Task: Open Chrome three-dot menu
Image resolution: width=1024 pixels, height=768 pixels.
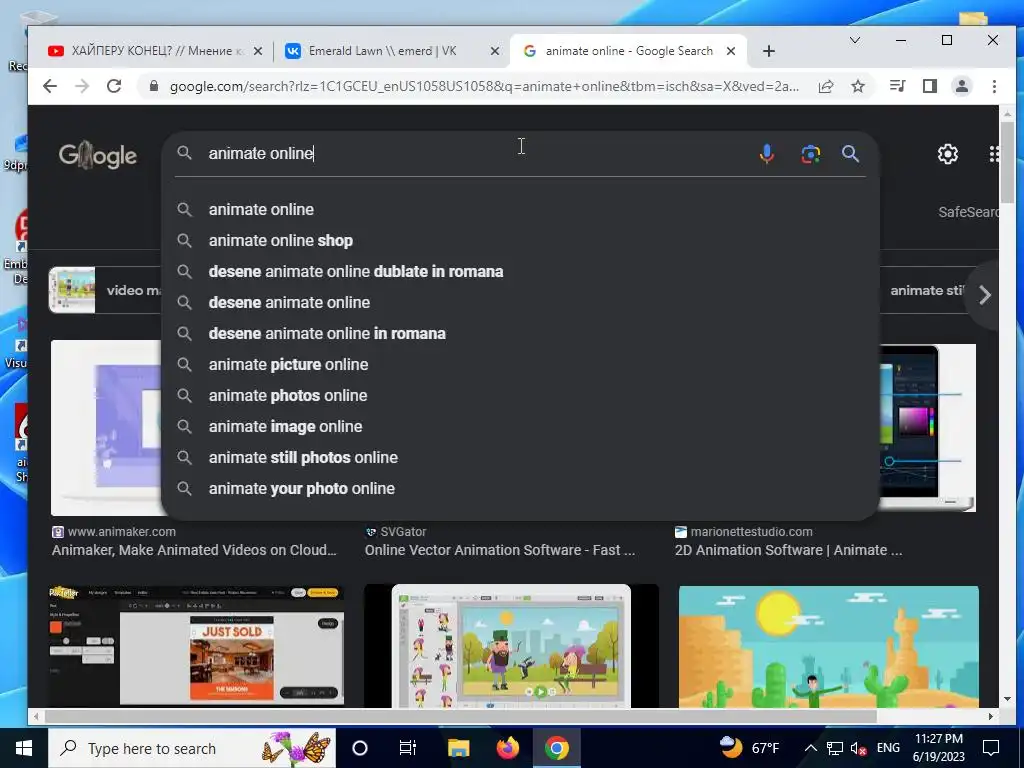Action: click(x=994, y=86)
